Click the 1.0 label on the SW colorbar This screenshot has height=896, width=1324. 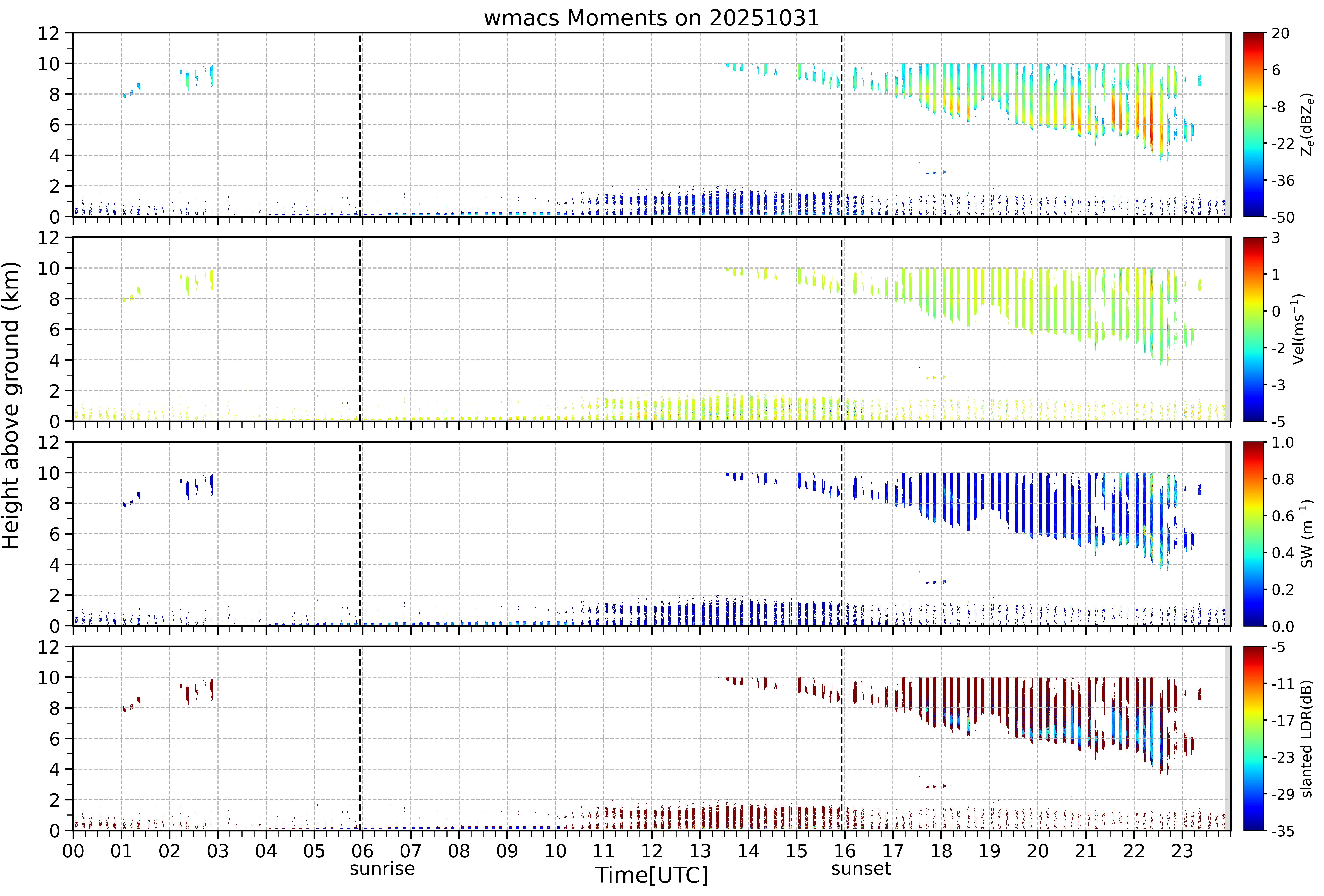coord(1282,443)
